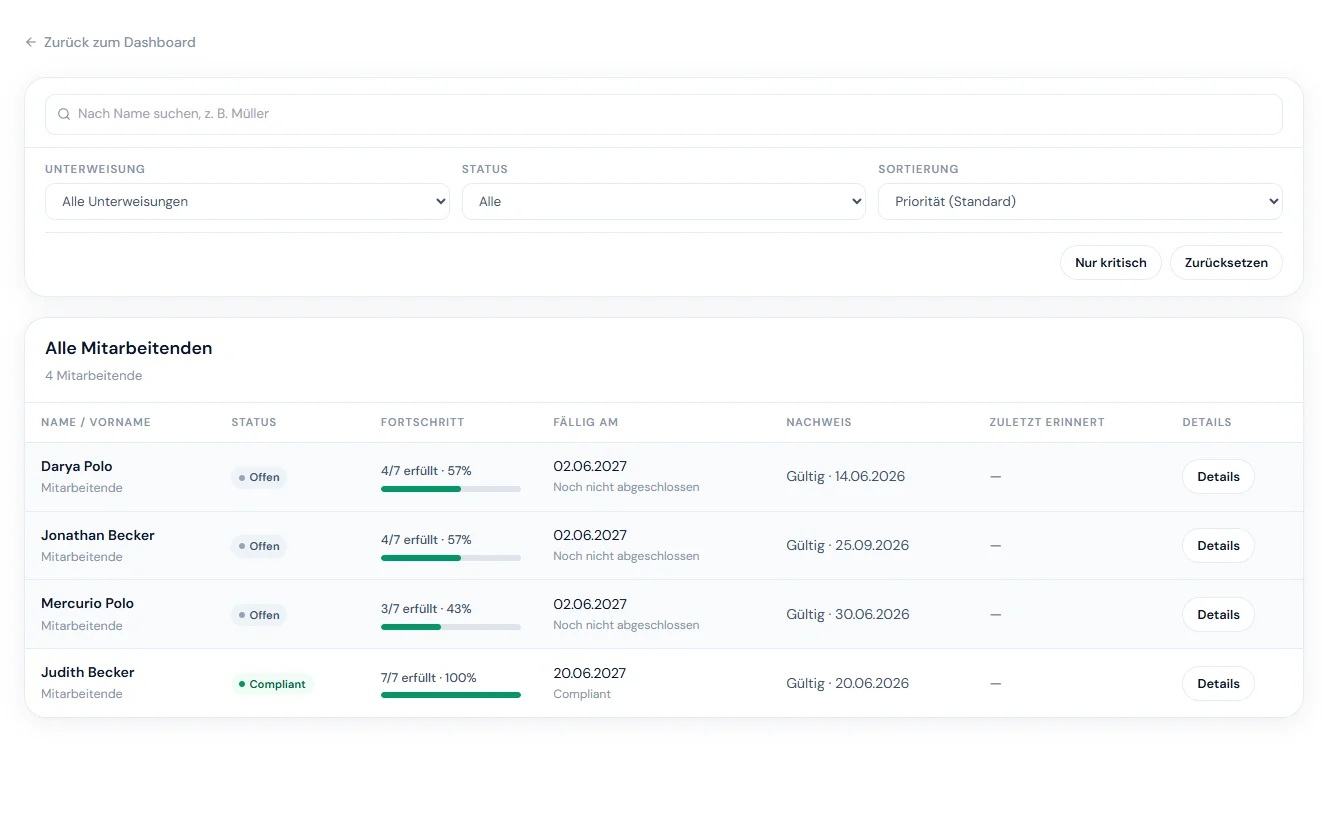The width and height of the screenshot is (1328, 830).
Task: Click the 7/7 erfüllt · 100% text
Action: (429, 678)
